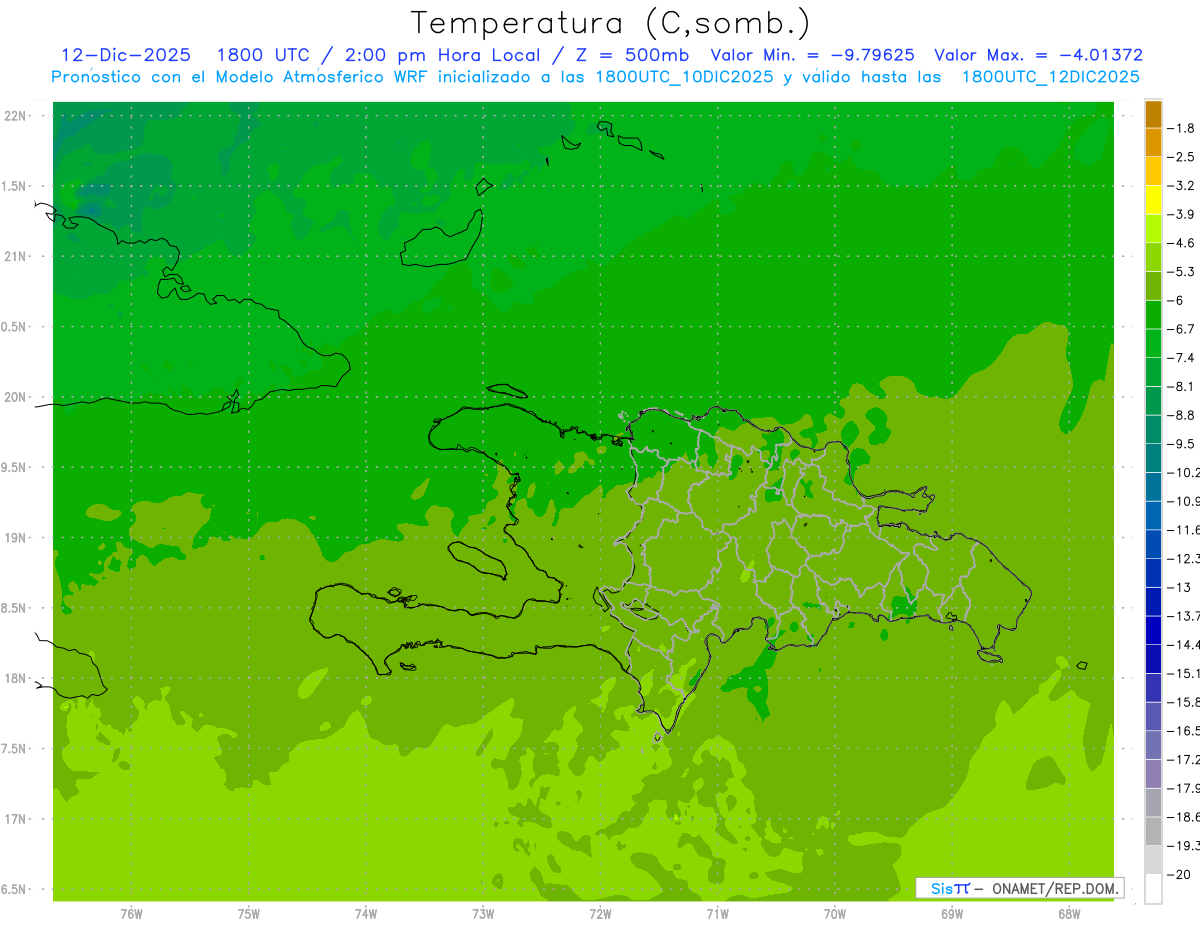Click the '74W' longitude label
The image size is (1200, 927).
point(366,913)
